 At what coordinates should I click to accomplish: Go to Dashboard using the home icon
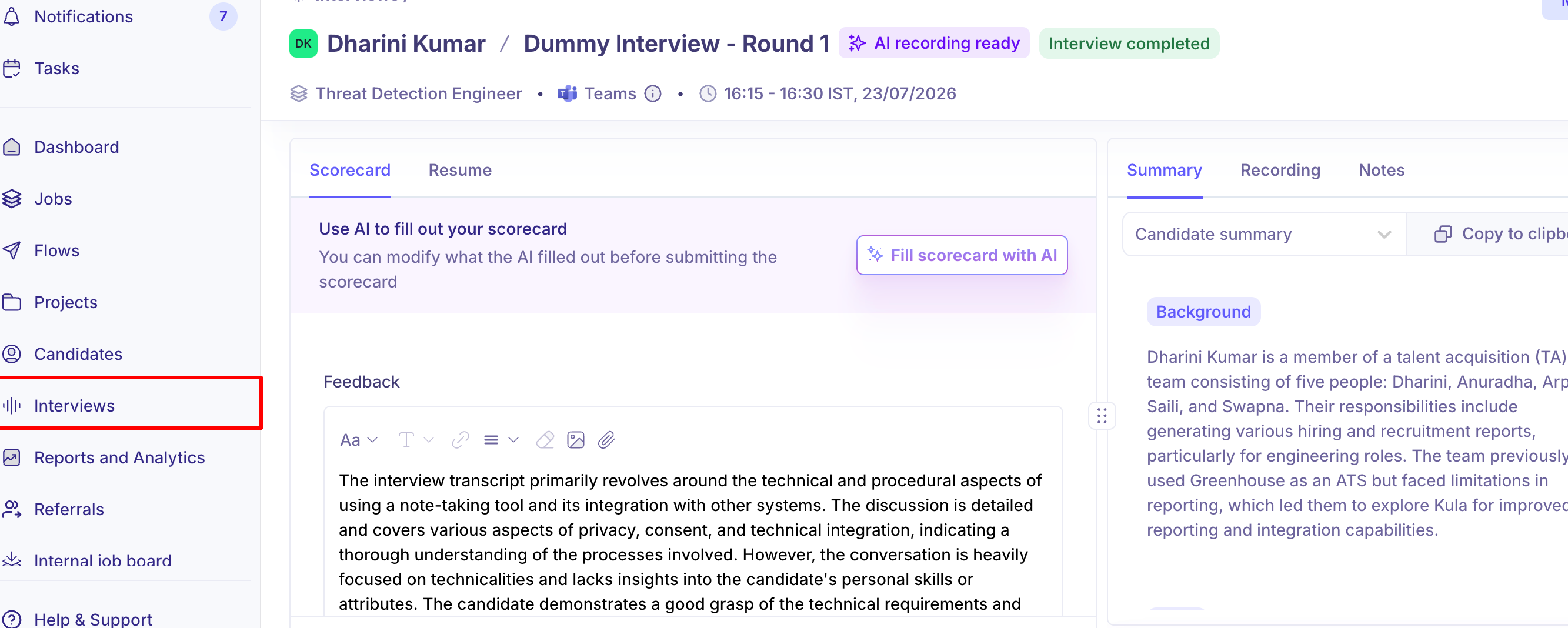point(12,147)
